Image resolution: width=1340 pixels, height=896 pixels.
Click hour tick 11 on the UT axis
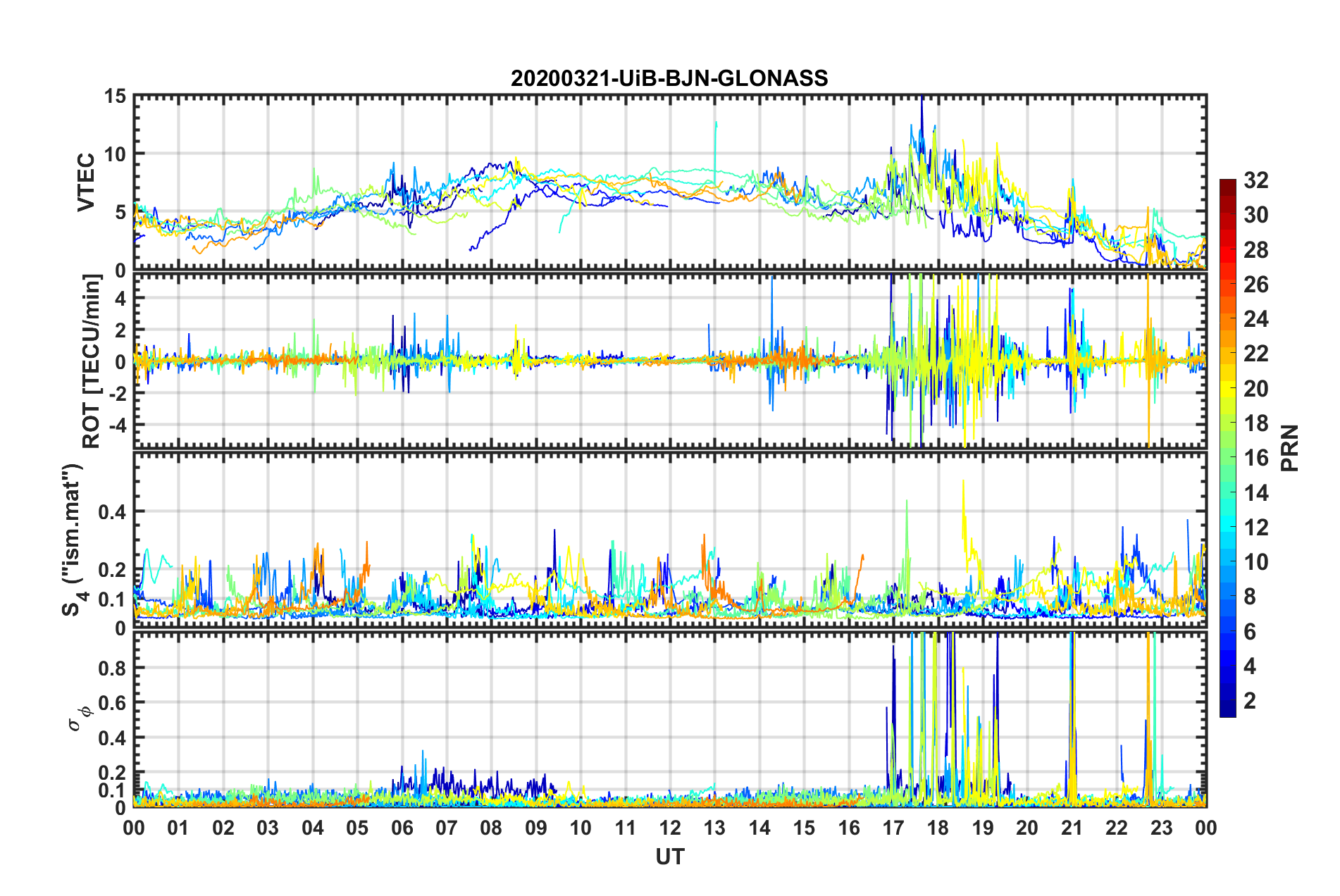[626, 828]
